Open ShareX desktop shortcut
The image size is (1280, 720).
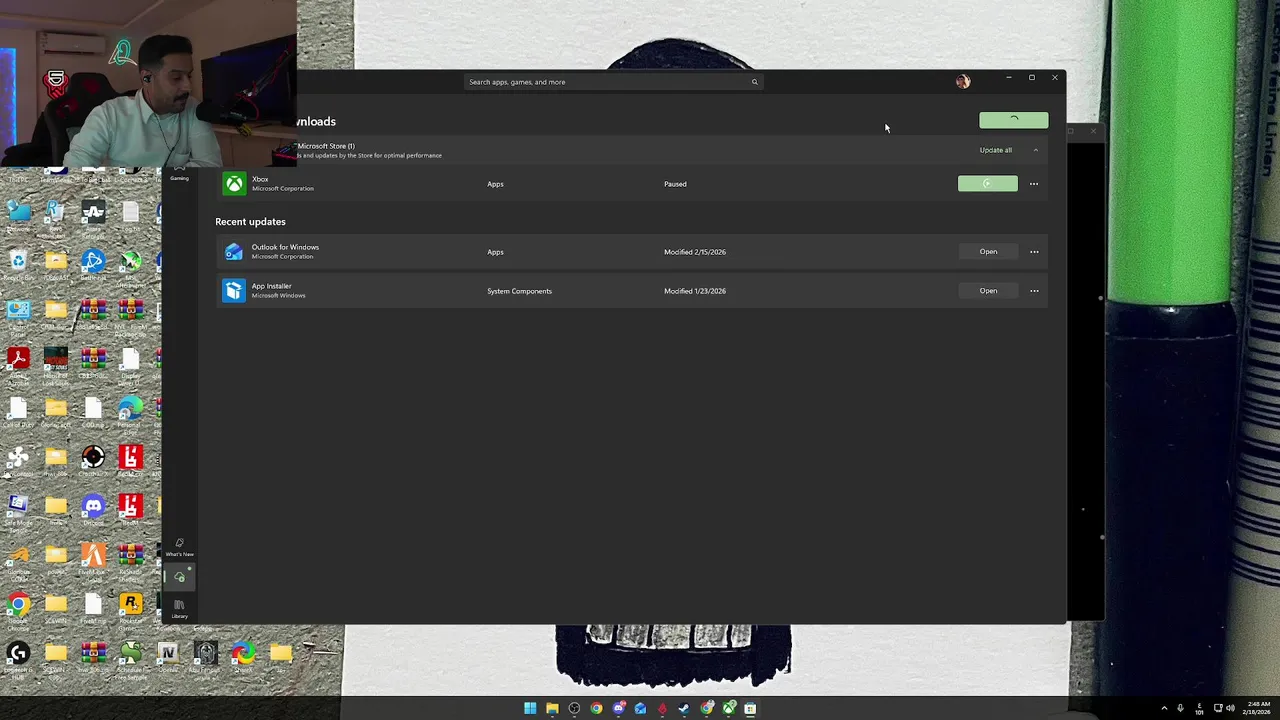(242, 657)
